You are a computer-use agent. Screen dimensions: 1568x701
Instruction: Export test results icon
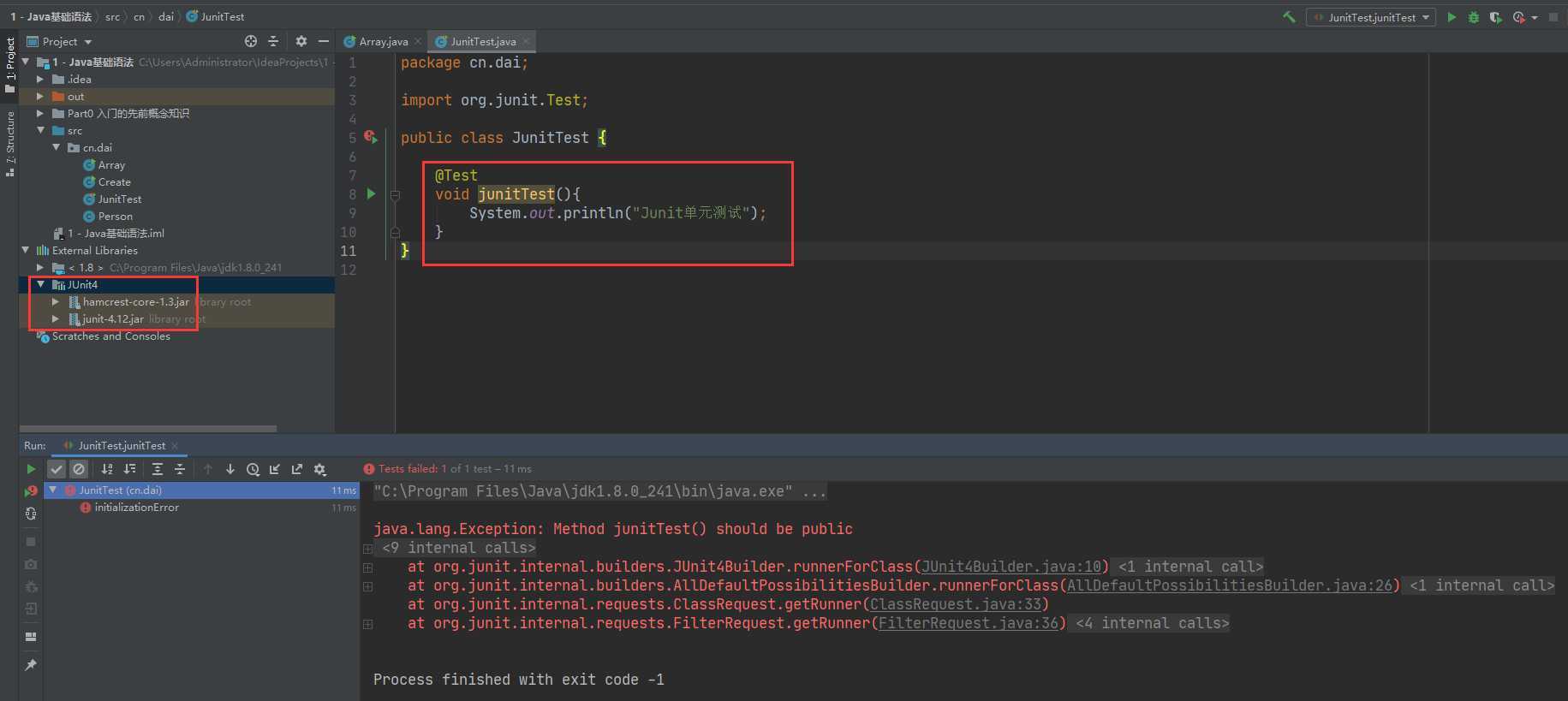(297, 469)
